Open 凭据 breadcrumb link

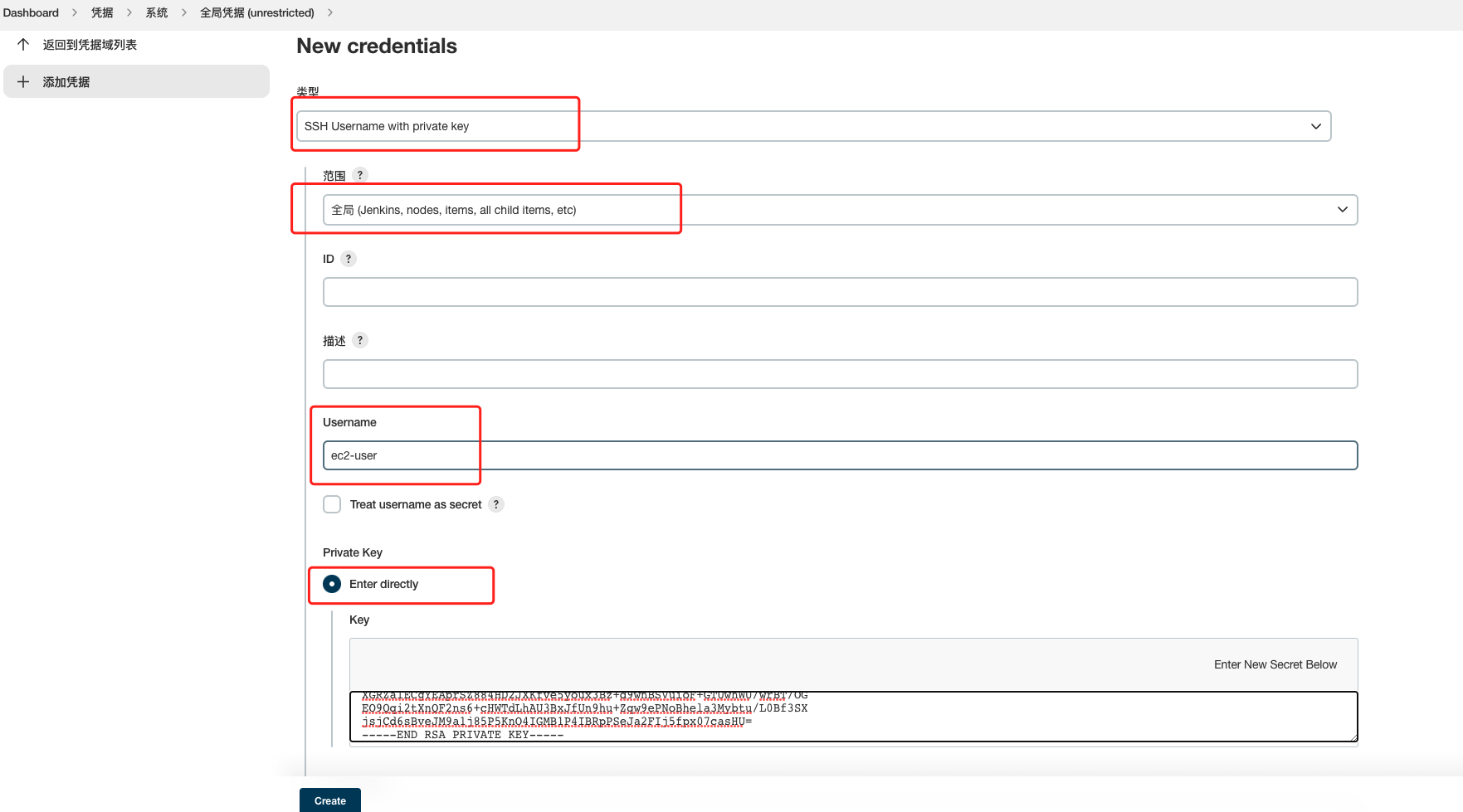pyautogui.click(x=102, y=12)
